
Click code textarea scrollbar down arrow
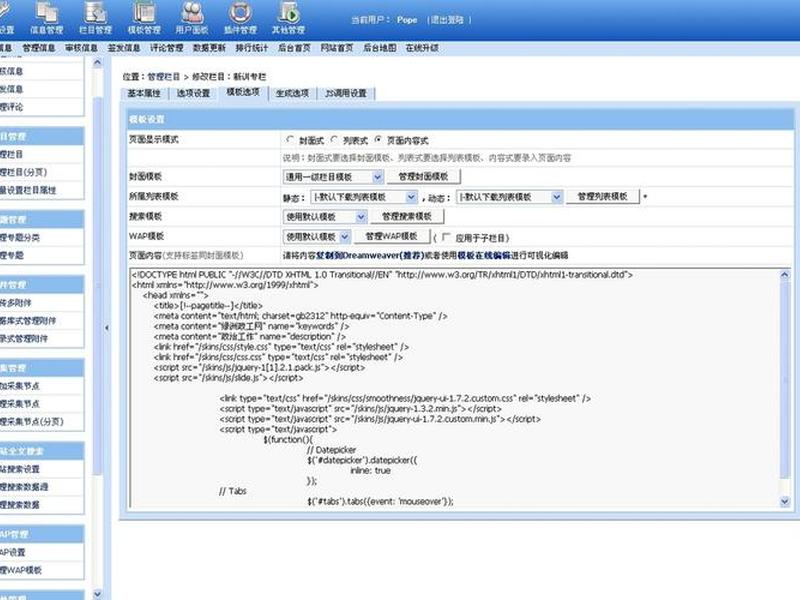[x=785, y=502]
